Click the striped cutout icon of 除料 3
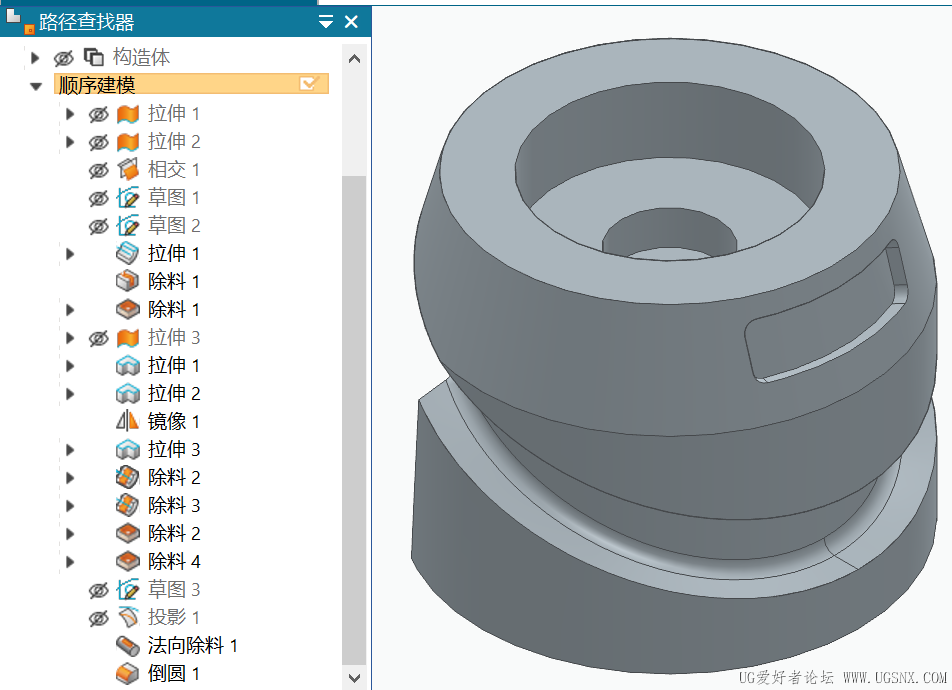Screen dimensions: 952x690 coord(128,505)
